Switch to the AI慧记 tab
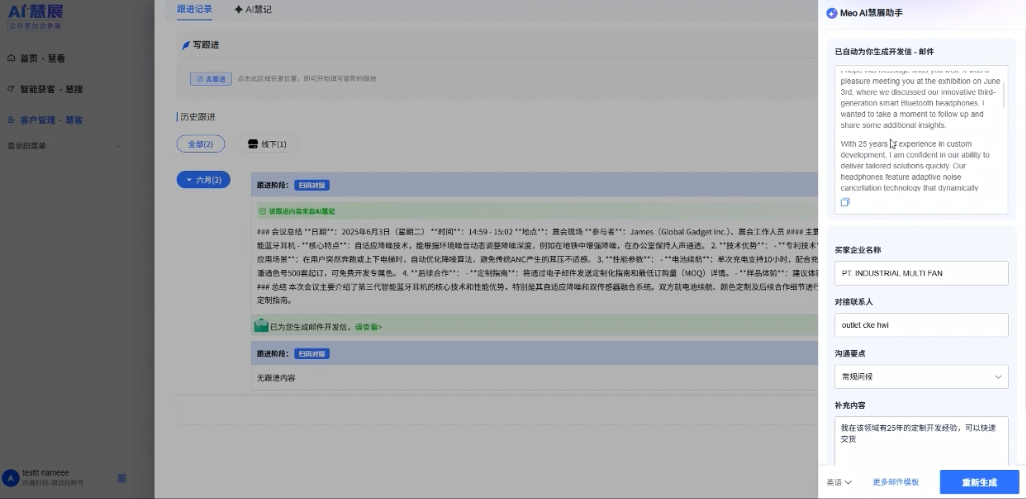This screenshot has height=499, width=1026. pos(252,9)
